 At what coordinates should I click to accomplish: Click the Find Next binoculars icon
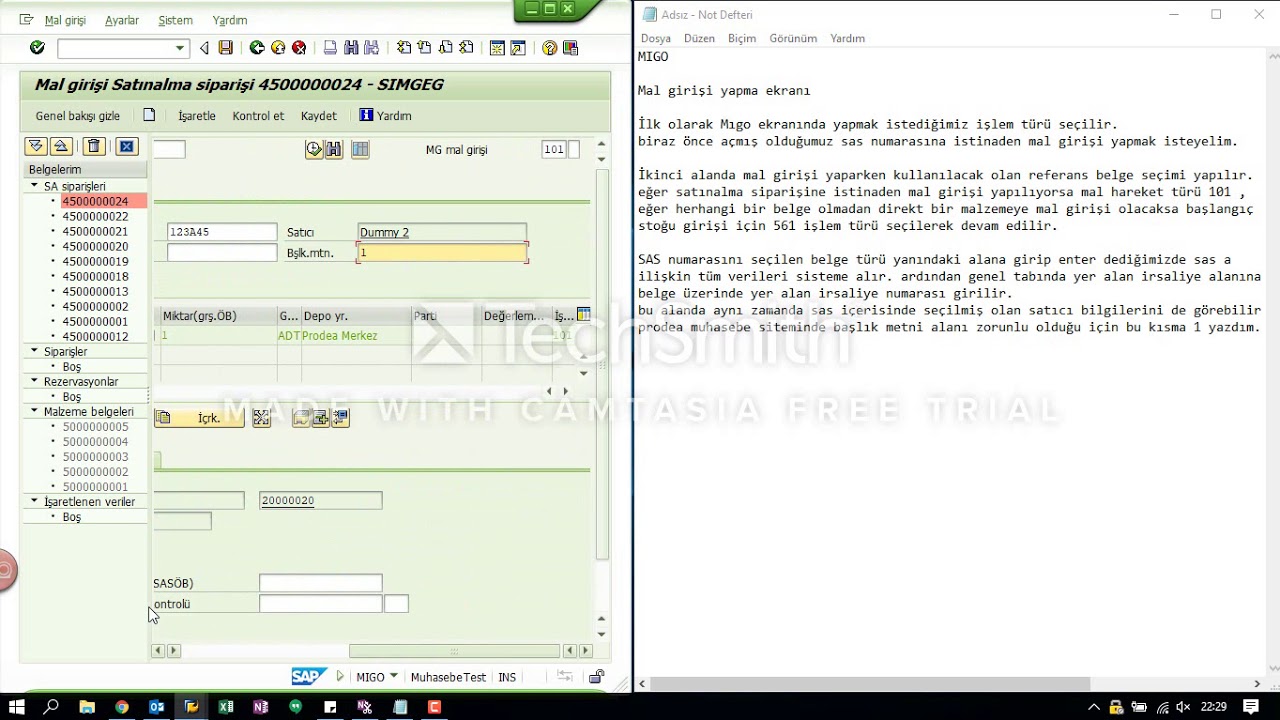pyautogui.click(x=371, y=48)
